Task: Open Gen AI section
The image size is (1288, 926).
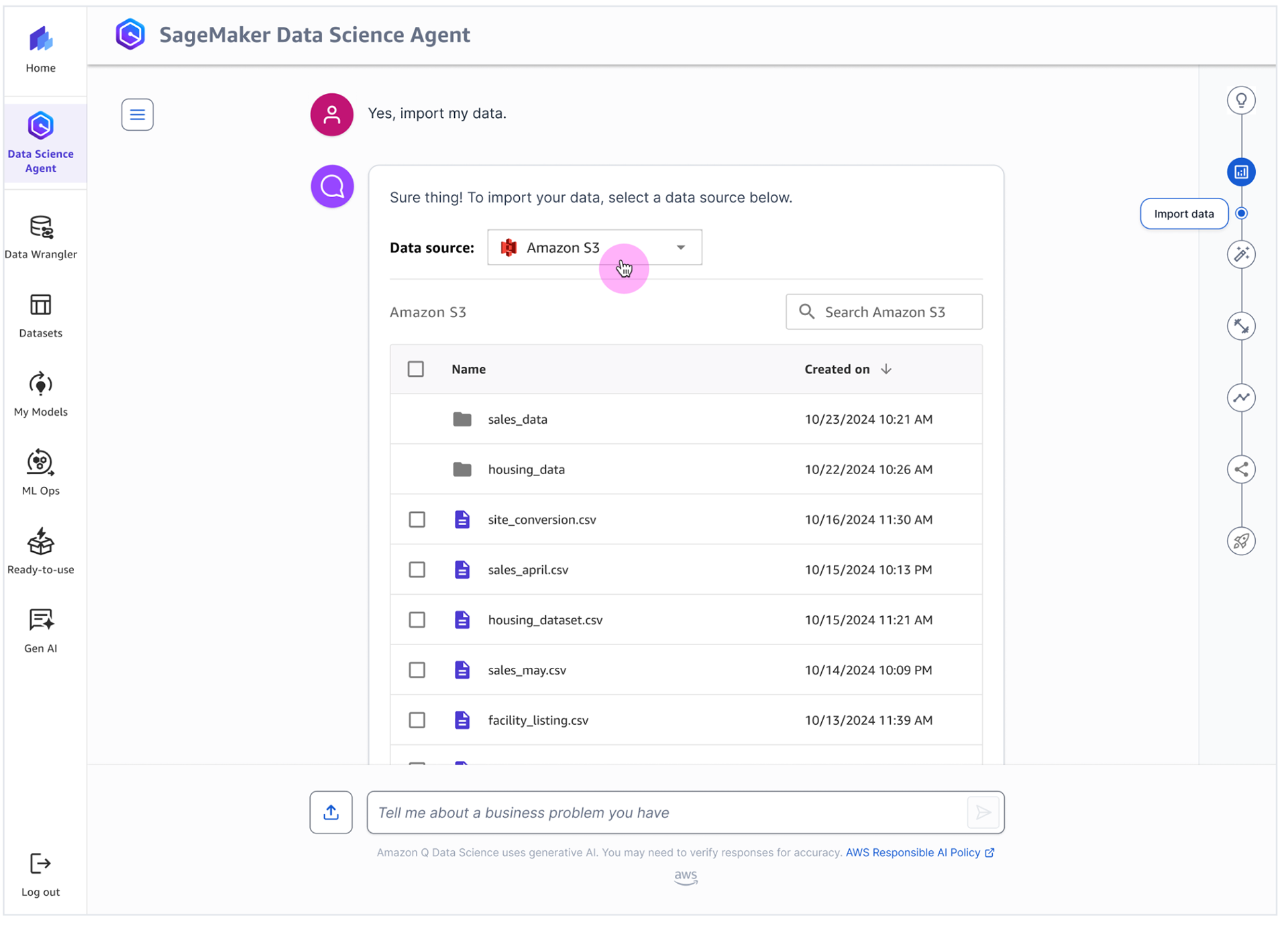Action: 41,630
